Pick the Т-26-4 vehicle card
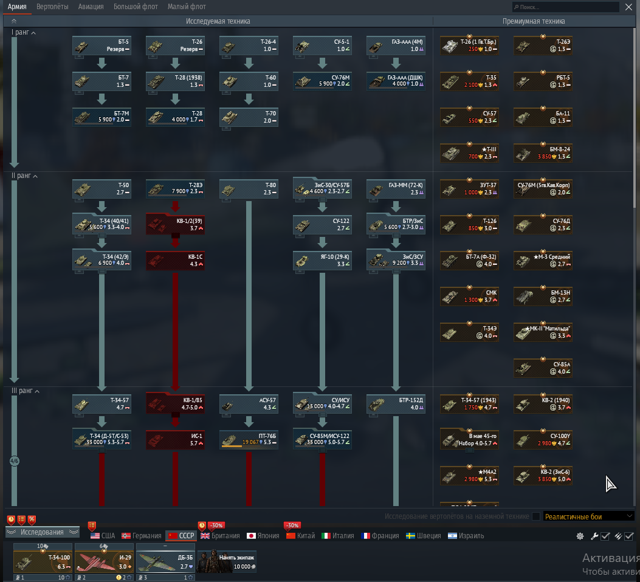This screenshot has width=640, height=582. pyautogui.click(x=249, y=45)
